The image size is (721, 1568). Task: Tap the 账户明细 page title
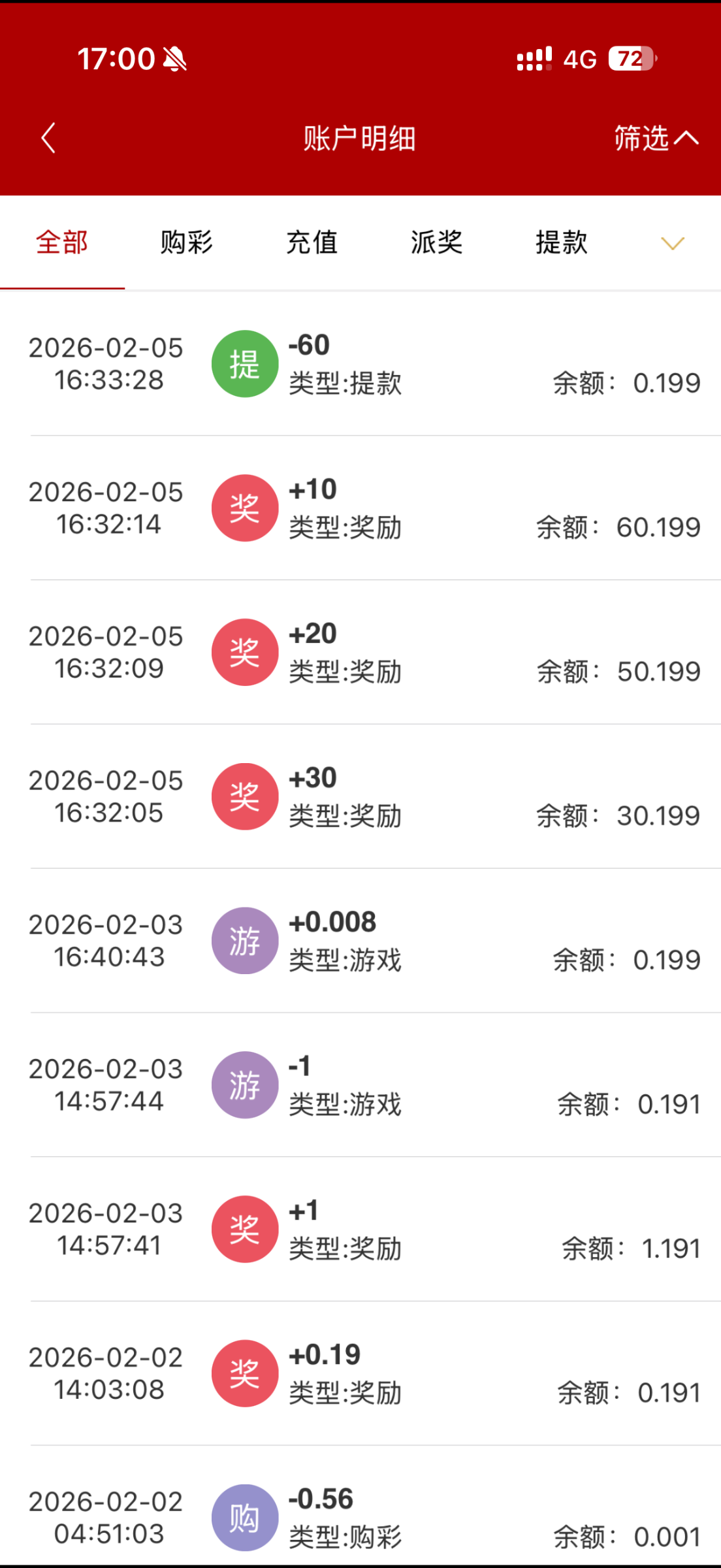[359, 139]
